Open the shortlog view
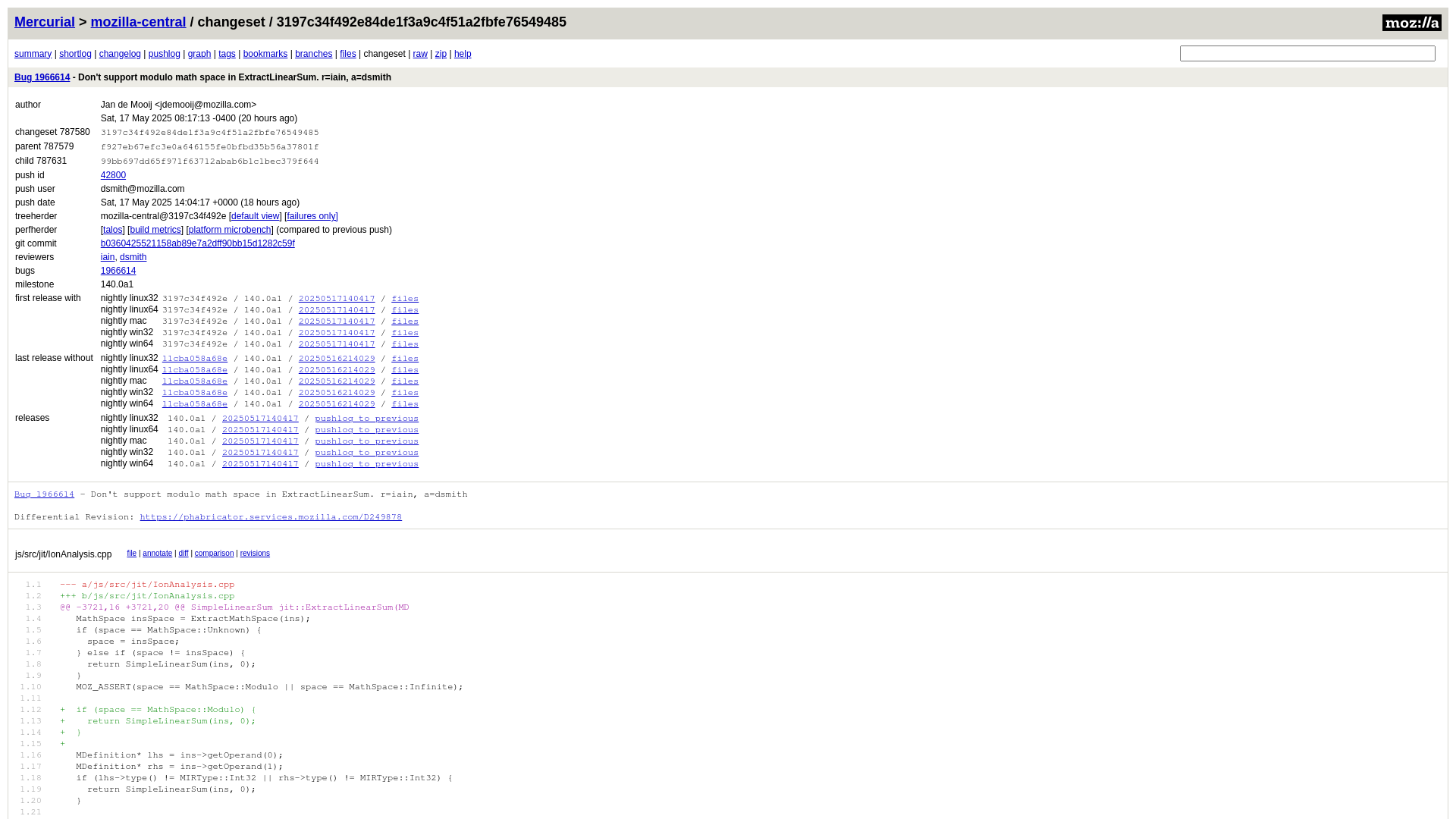Viewport: 1456px width, 819px height. click(75, 54)
